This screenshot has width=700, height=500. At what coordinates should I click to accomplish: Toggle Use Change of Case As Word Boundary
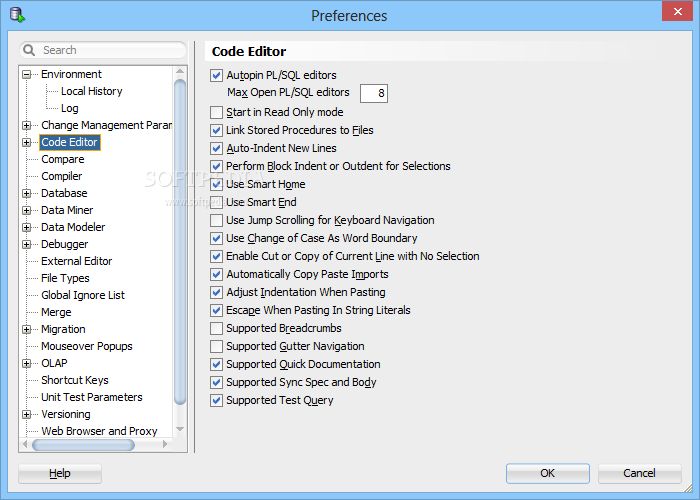tap(217, 238)
